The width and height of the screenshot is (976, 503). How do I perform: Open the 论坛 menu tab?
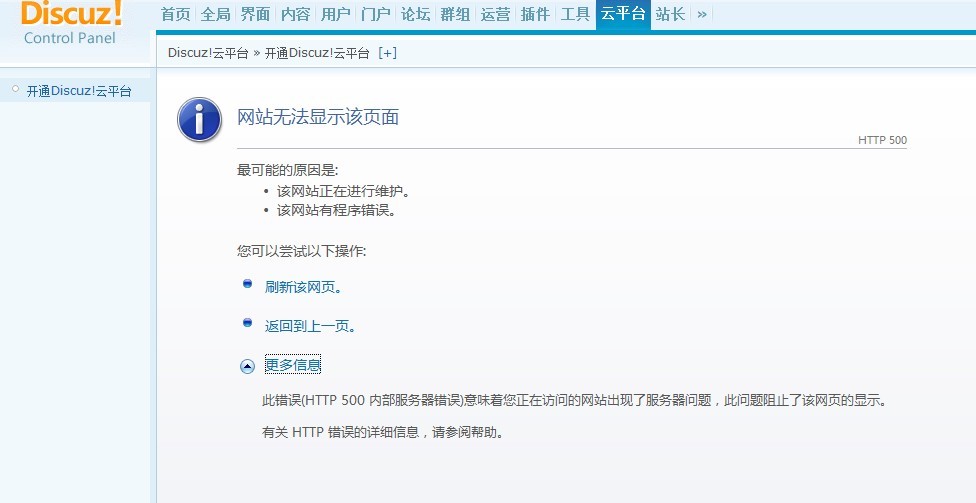pos(415,14)
